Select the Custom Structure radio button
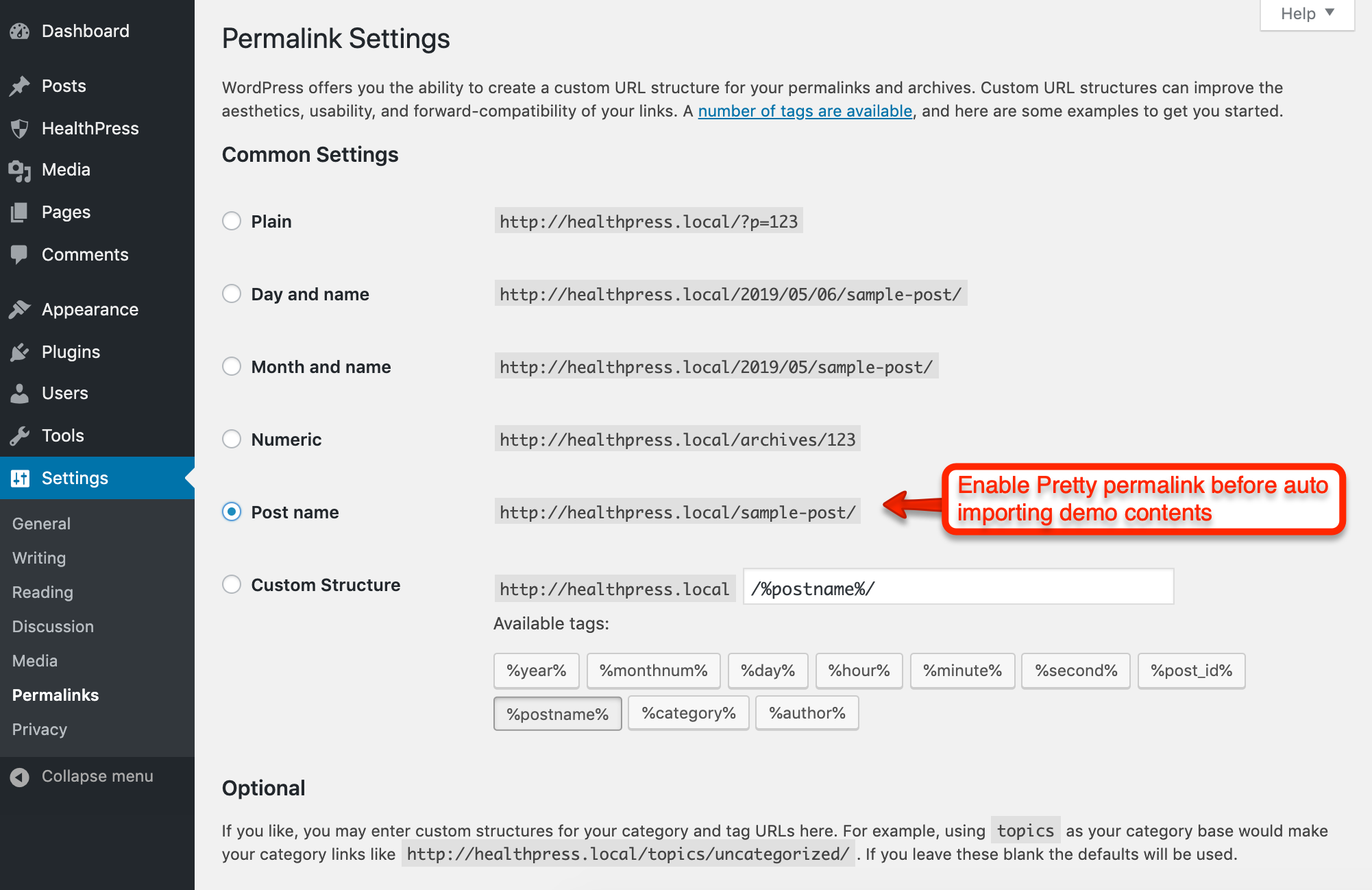 [232, 585]
